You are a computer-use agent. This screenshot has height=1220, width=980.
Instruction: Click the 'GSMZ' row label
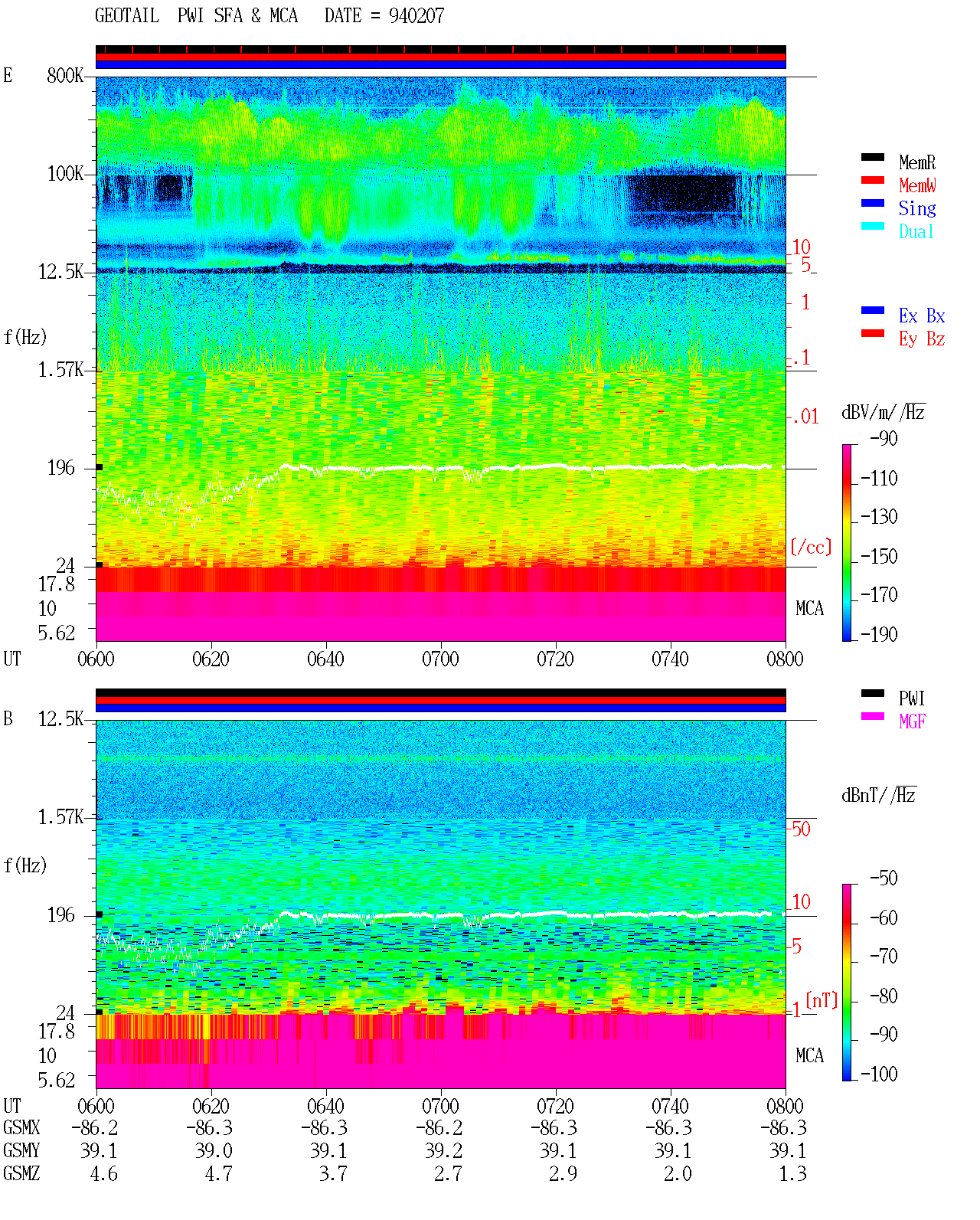point(21,1174)
